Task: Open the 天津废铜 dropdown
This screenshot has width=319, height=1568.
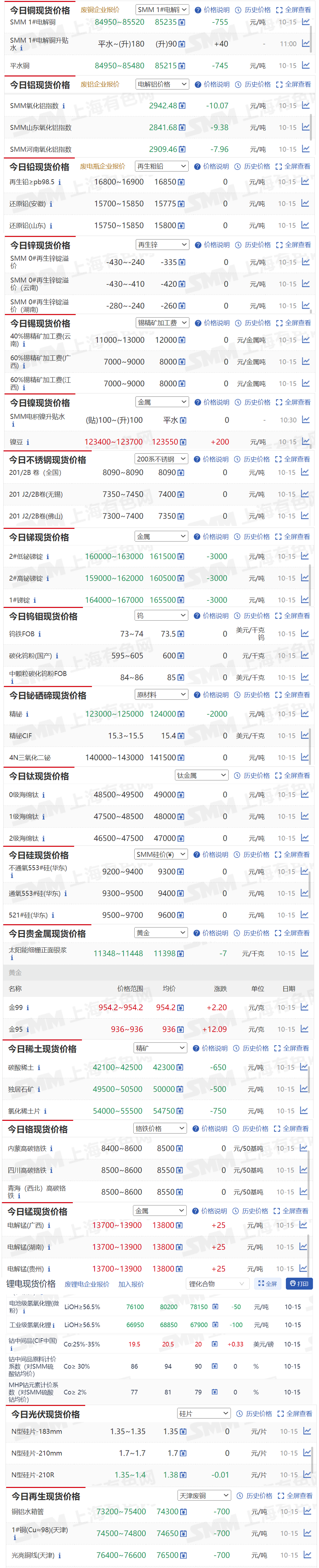Action: coord(204,1495)
